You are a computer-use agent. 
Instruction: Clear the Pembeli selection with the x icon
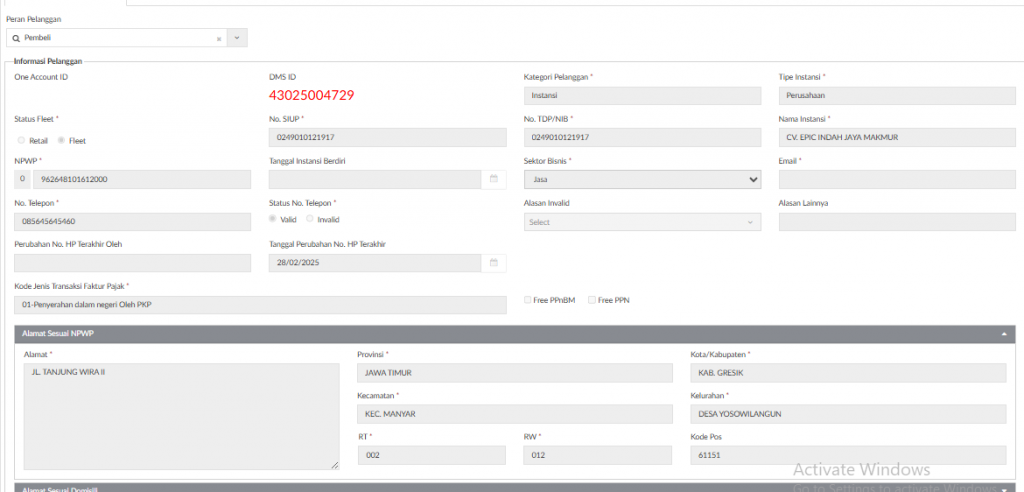point(219,38)
